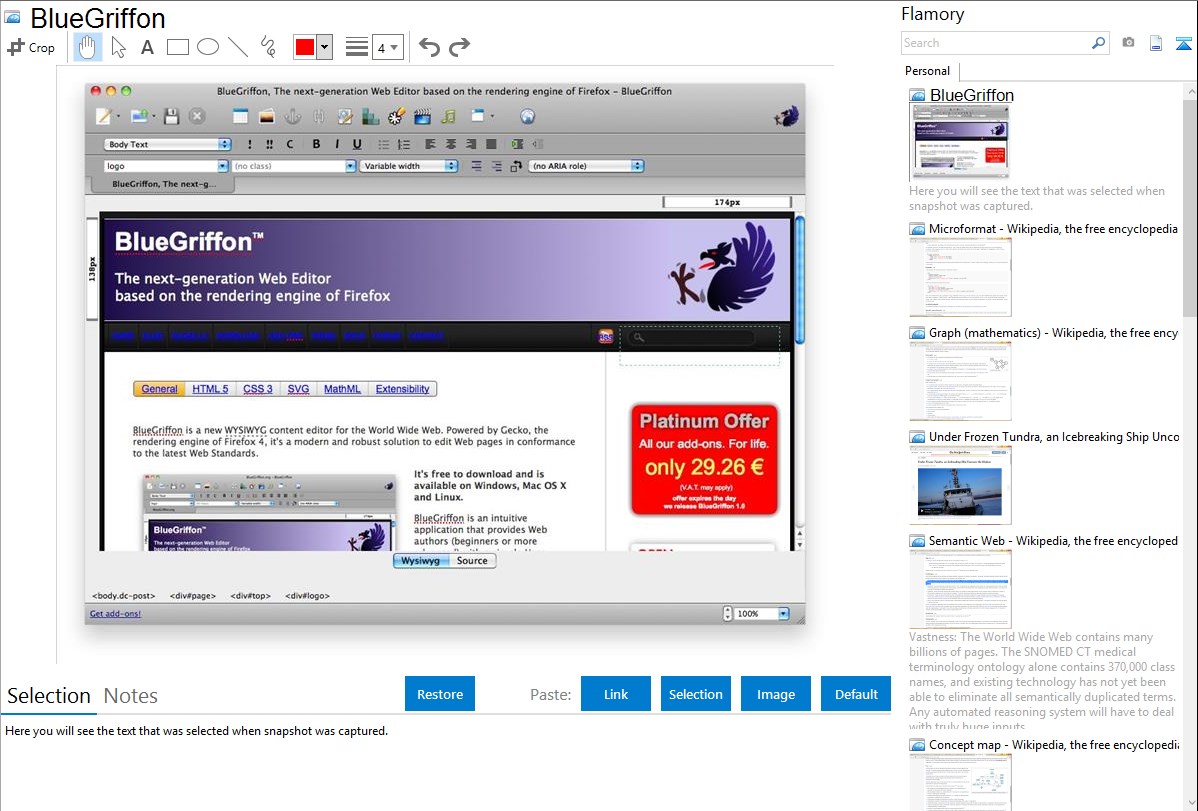Switch to the Notes tab
Image resolution: width=1198 pixels, height=811 pixels.
[x=131, y=696]
